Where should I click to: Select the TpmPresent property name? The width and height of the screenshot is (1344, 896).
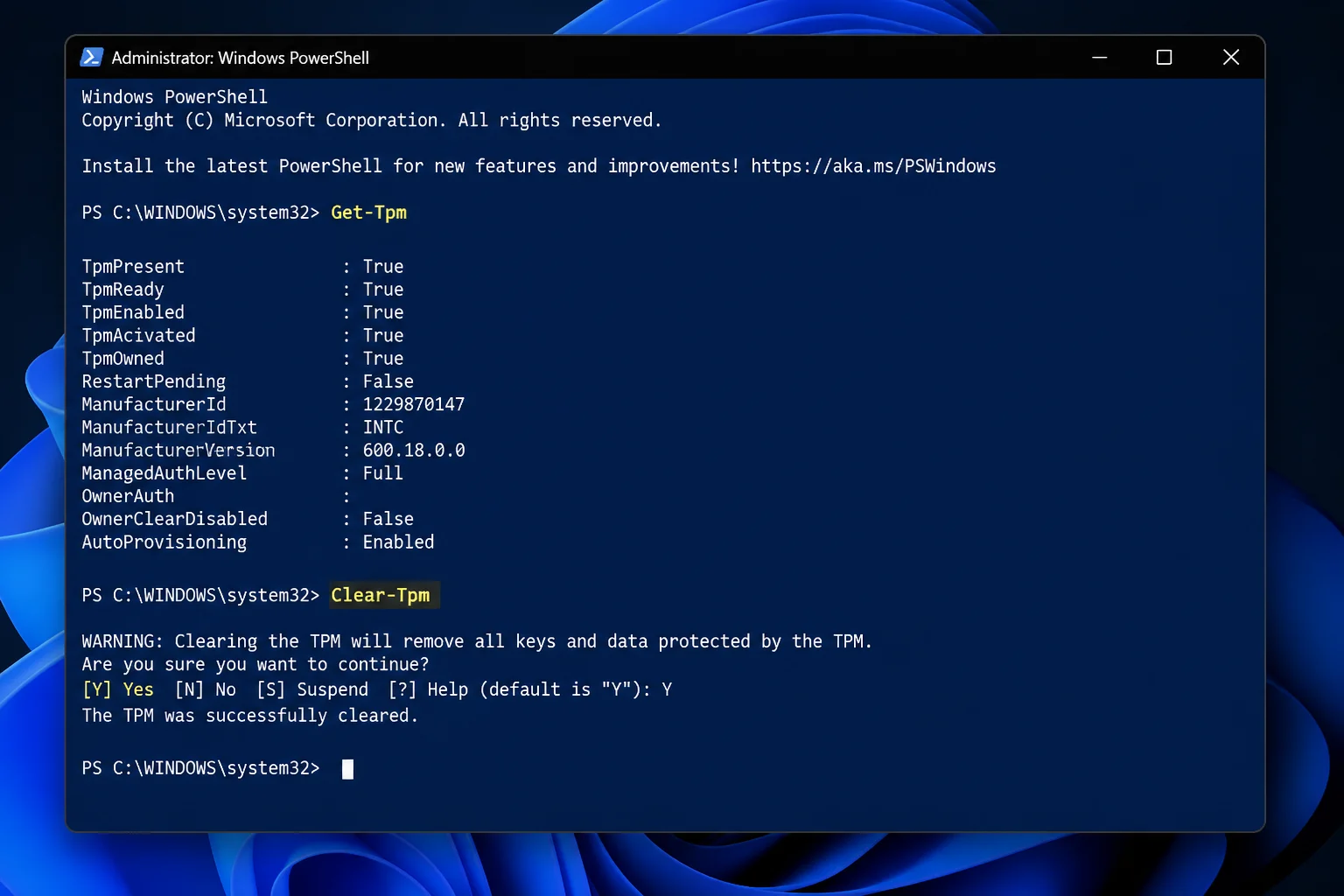tap(133, 267)
